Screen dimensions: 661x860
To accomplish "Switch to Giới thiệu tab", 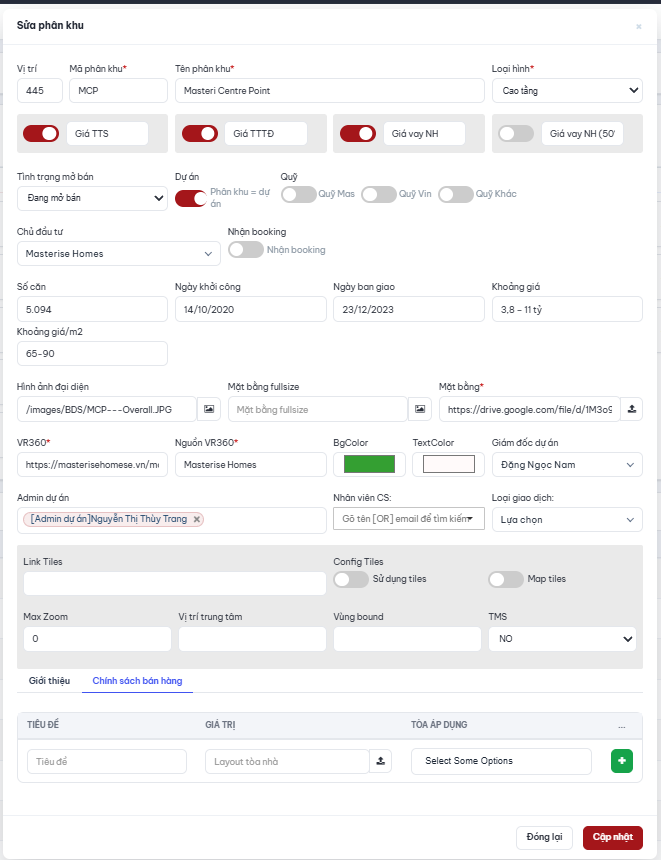I will click(x=49, y=681).
